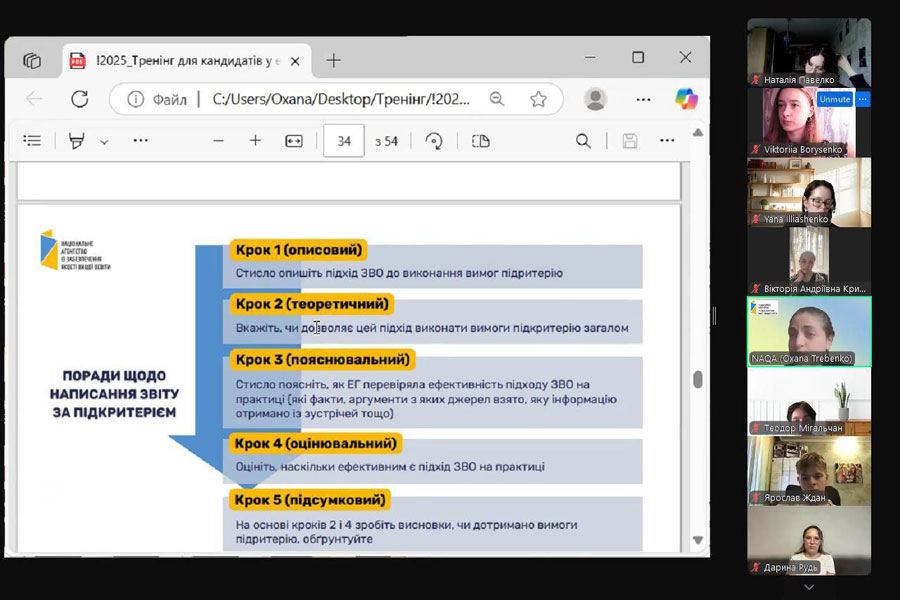
Task: Zoom in the PDF with plus button
Action: tap(255, 141)
